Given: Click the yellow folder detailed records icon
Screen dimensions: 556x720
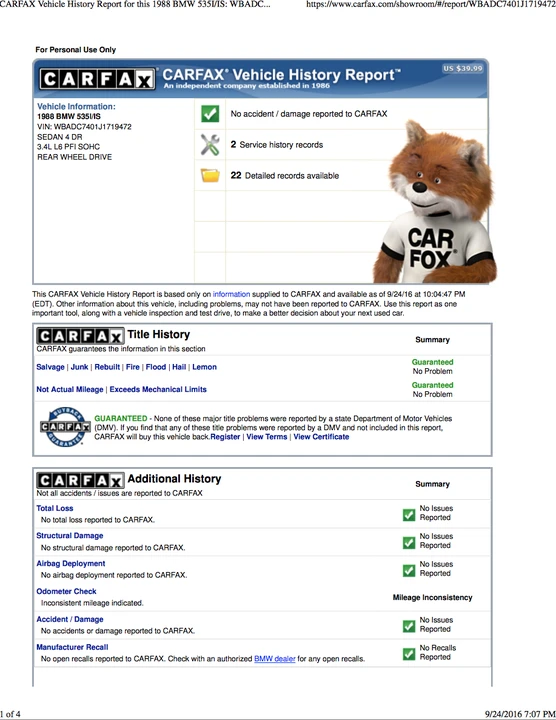Looking at the screenshot, I should coord(210,175).
